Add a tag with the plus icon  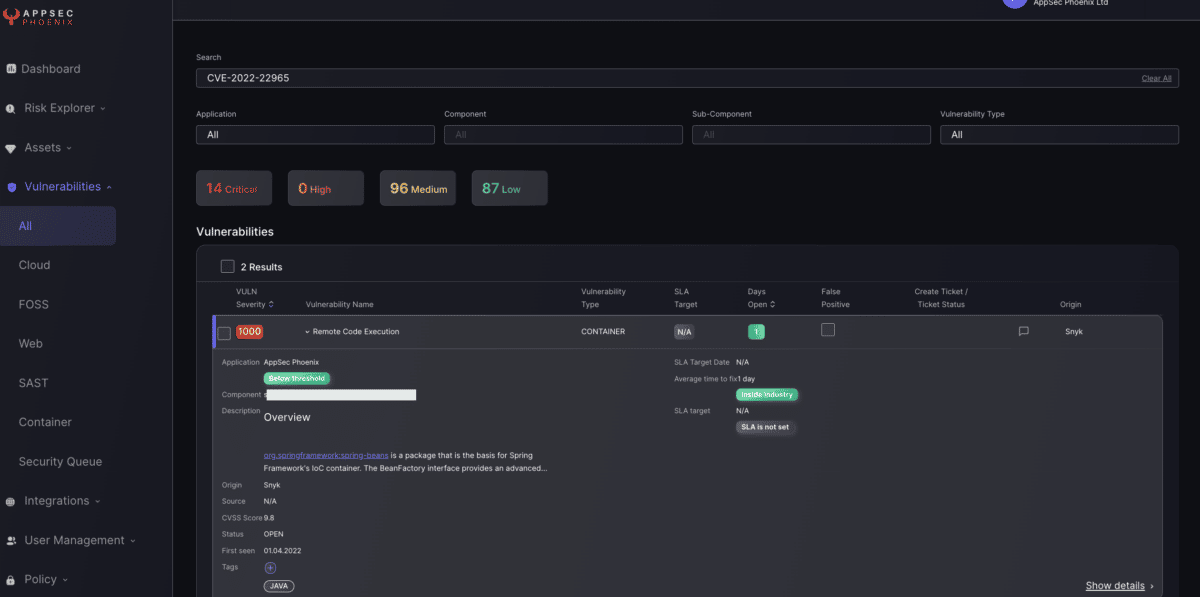tap(270, 567)
